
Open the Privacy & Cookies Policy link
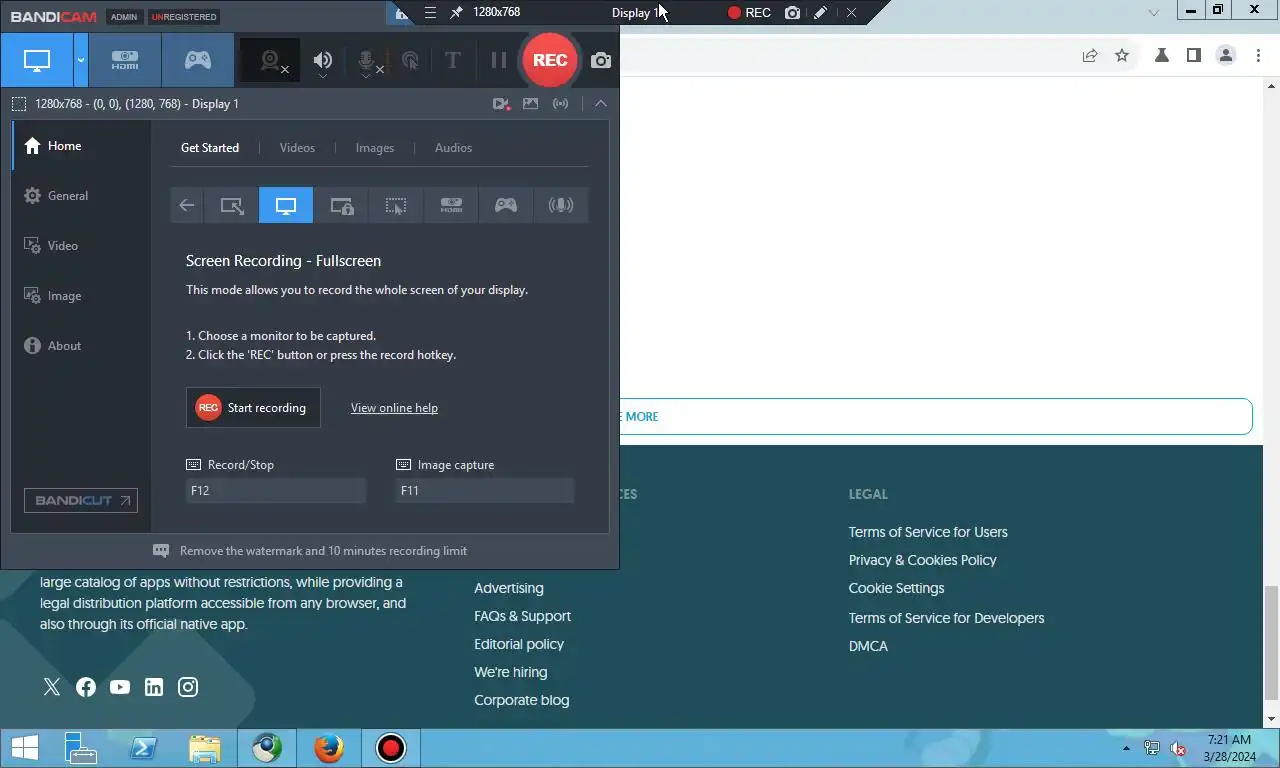click(923, 560)
